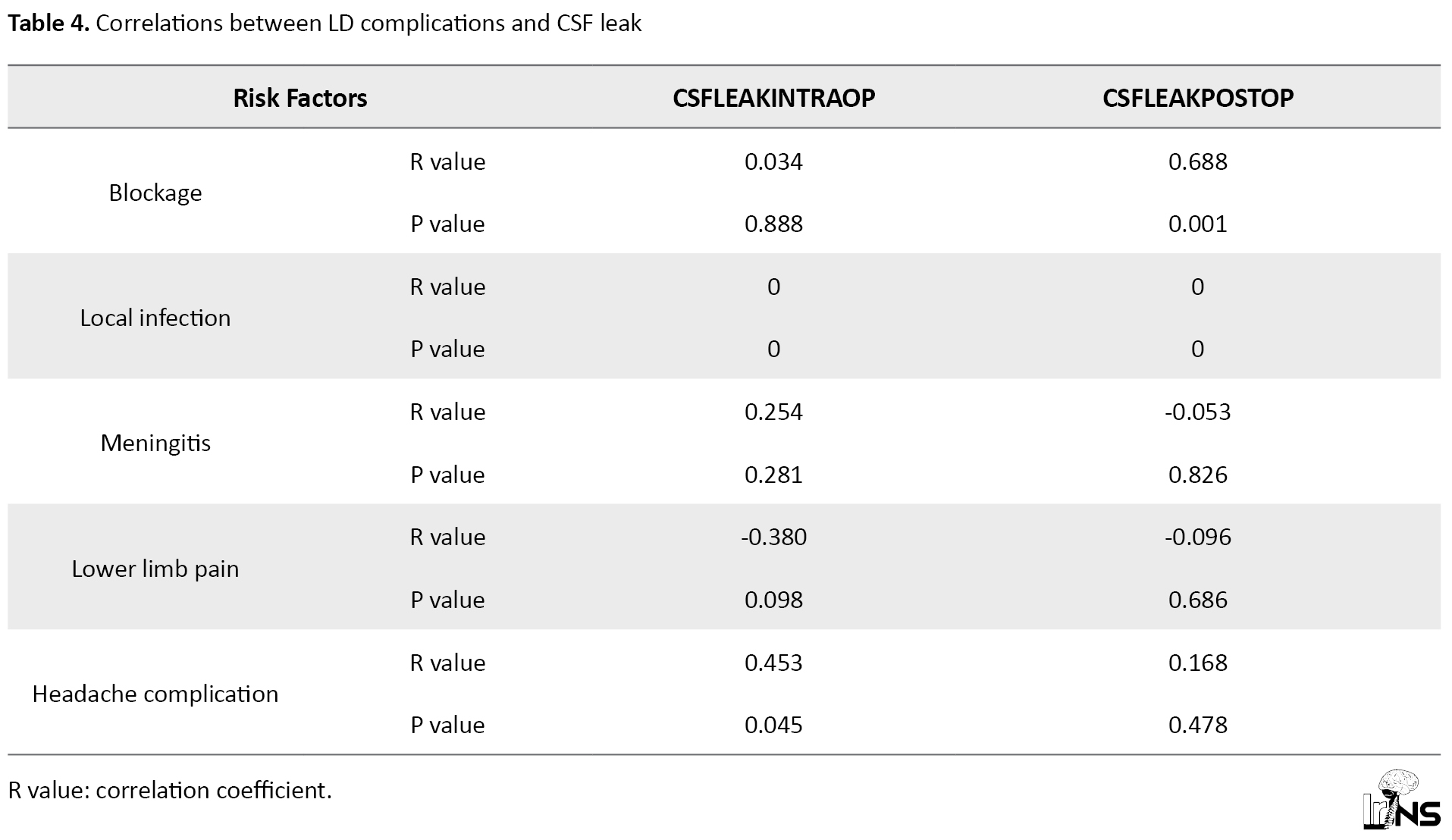The image size is (1452, 840).
Task: Click the Table 4 caption title
Action: pyautogui.click(x=325, y=24)
